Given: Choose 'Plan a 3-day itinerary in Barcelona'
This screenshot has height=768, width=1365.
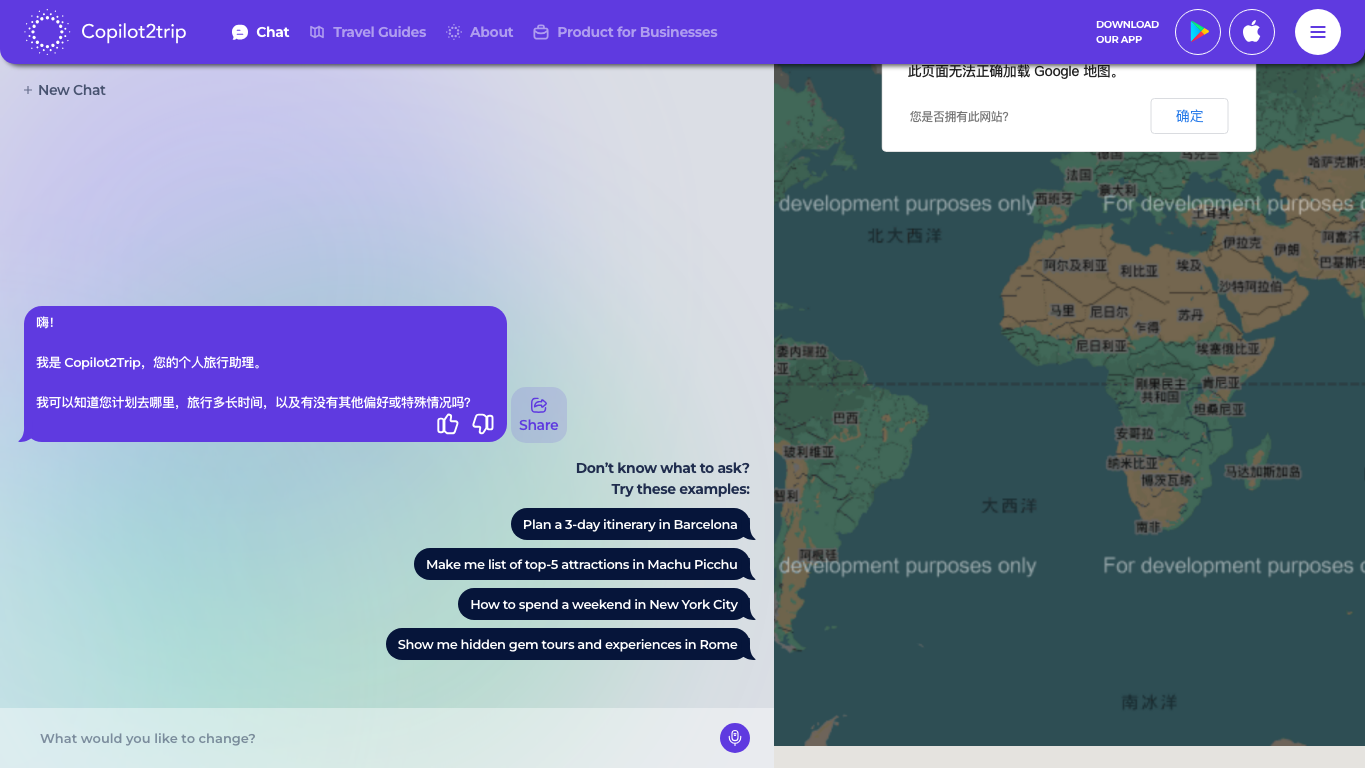Looking at the screenshot, I should 630,524.
